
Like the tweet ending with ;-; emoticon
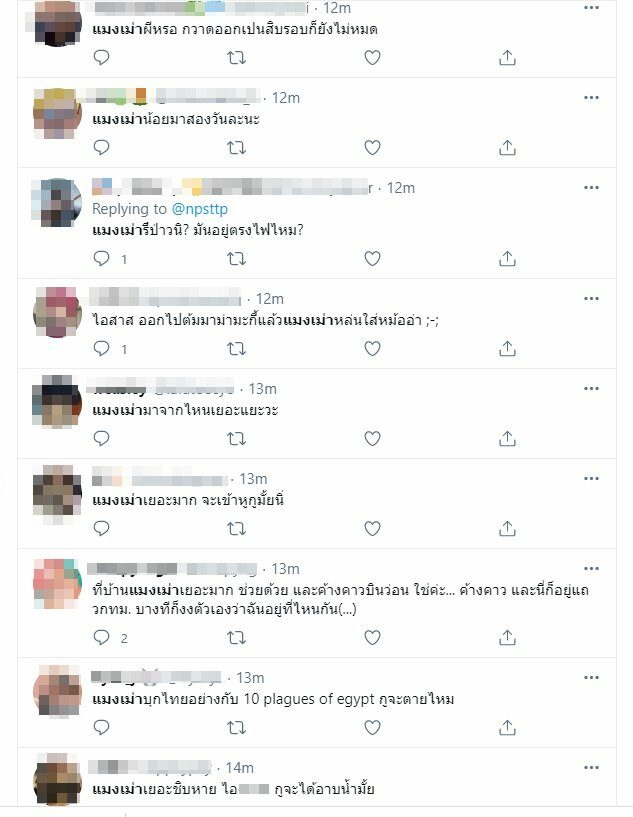pyautogui.click(x=372, y=349)
